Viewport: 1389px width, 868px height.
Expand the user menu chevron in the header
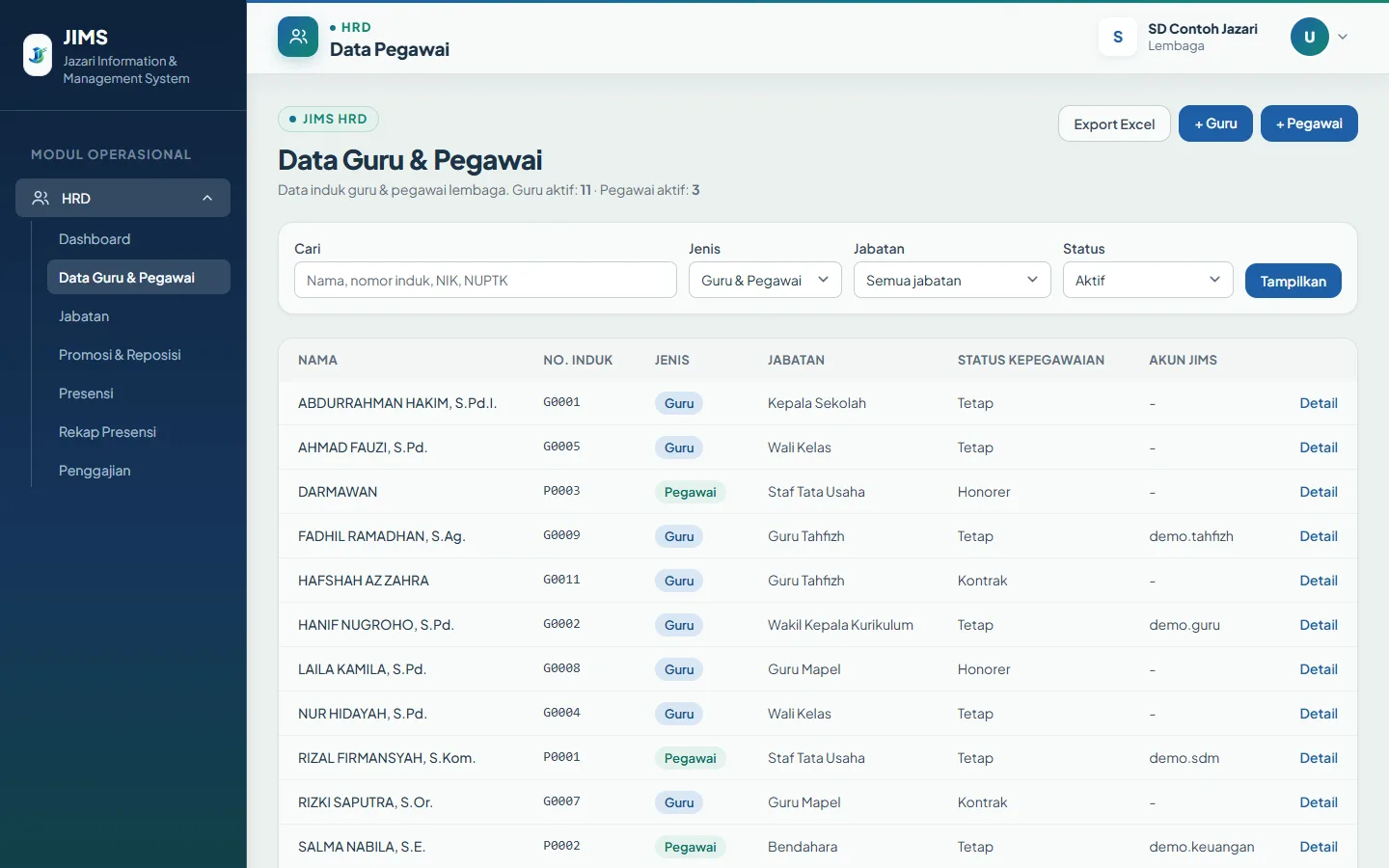(1343, 37)
